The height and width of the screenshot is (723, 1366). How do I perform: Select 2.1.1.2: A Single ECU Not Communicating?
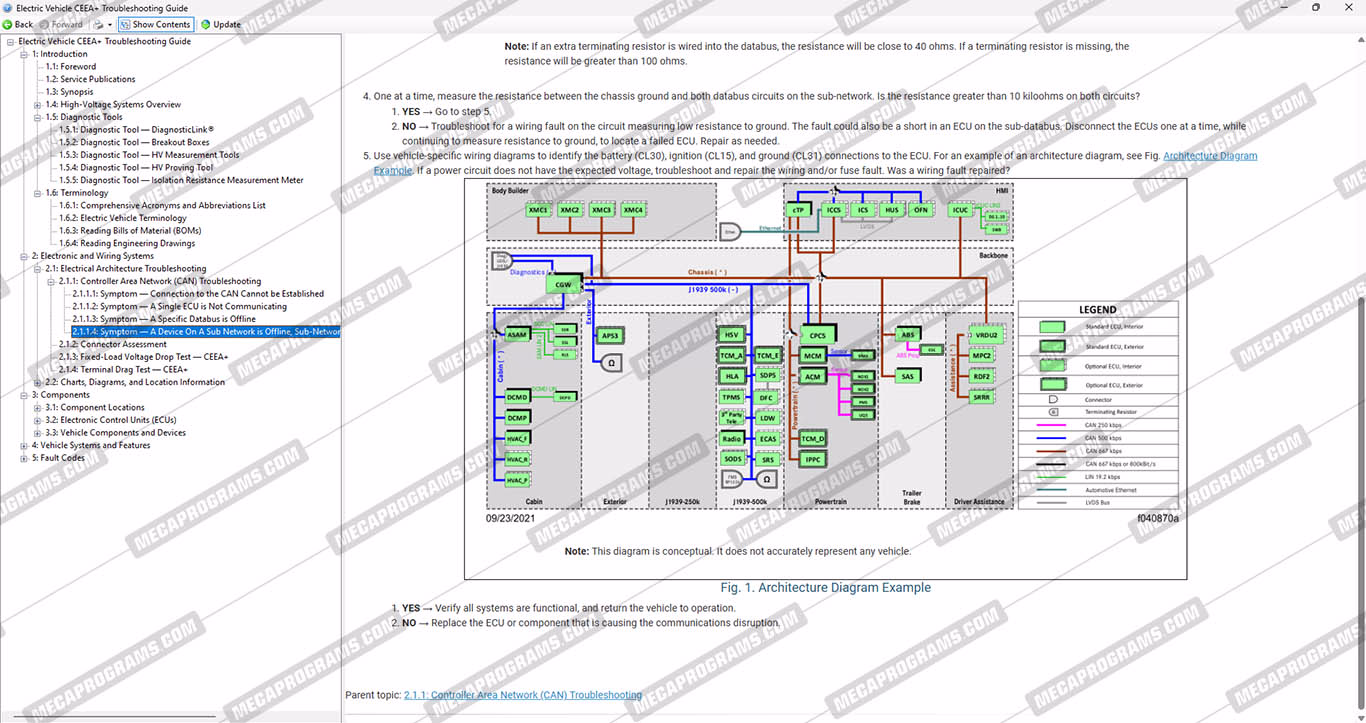pyautogui.click(x=179, y=307)
